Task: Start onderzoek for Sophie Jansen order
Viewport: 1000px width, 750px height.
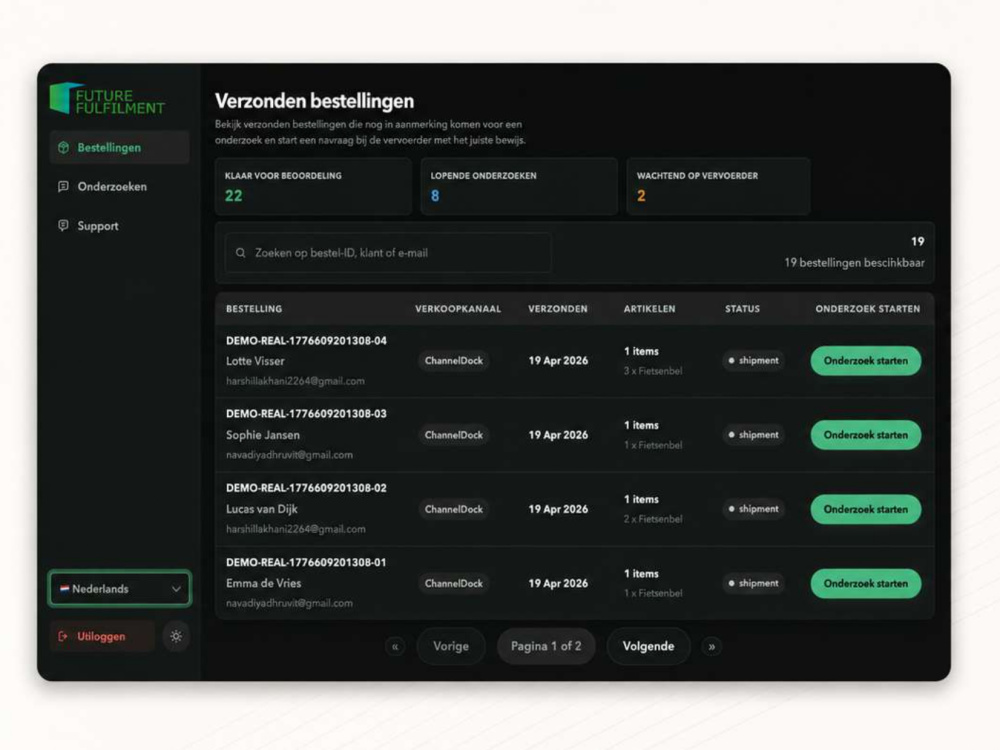Action: coord(865,435)
